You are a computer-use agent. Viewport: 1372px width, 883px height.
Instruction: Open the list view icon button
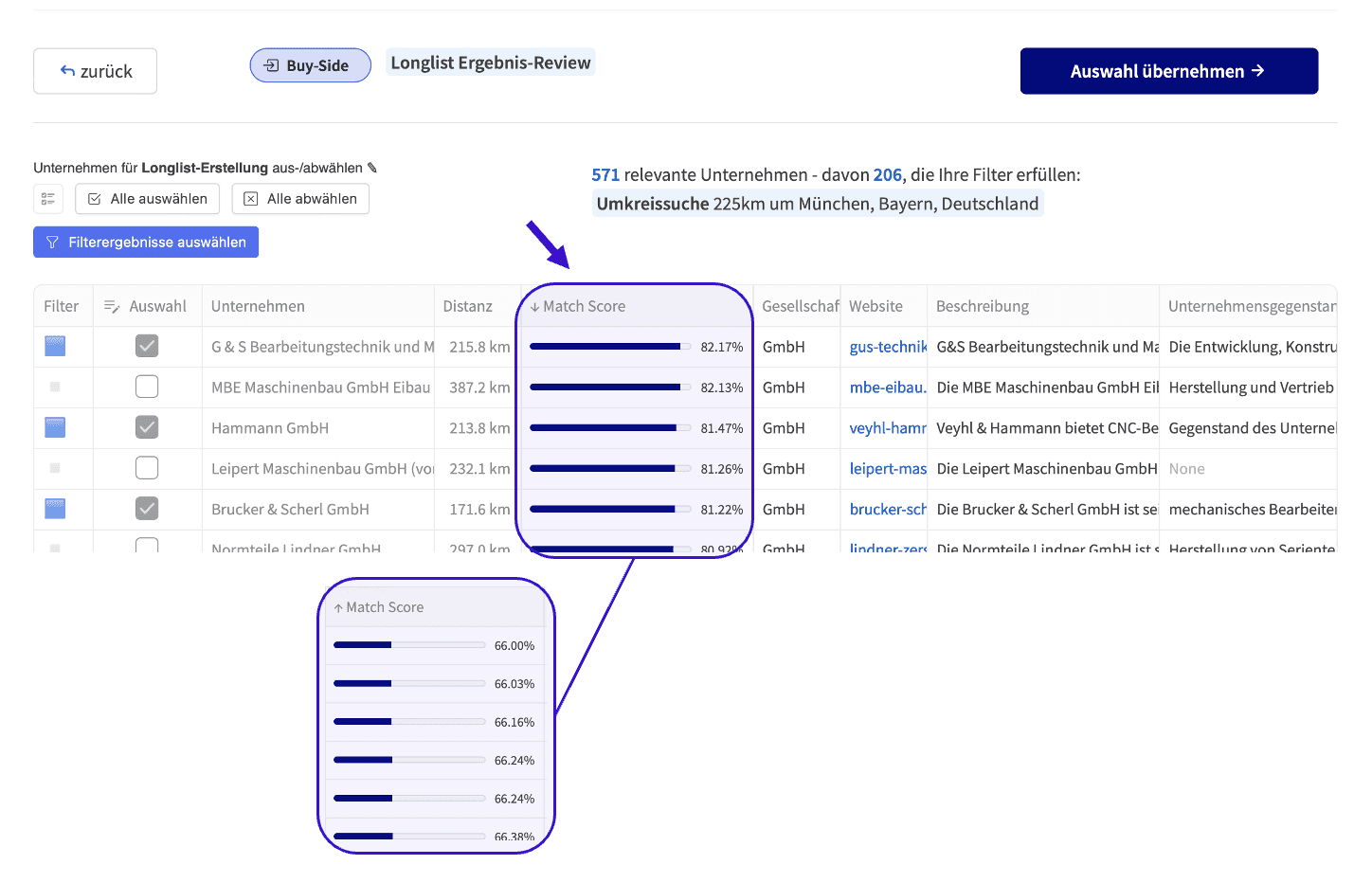click(x=48, y=199)
